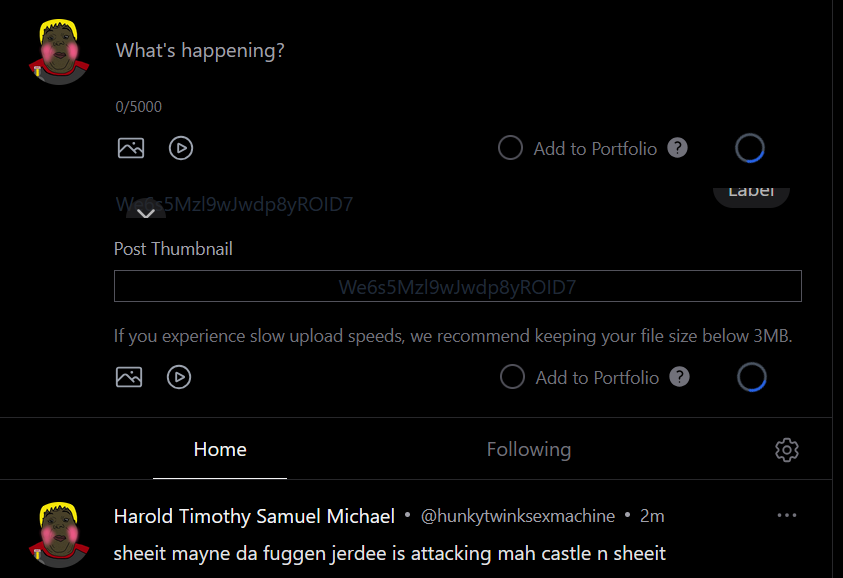Open the feed settings gear
Screen dimensions: 843x578
point(787,450)
